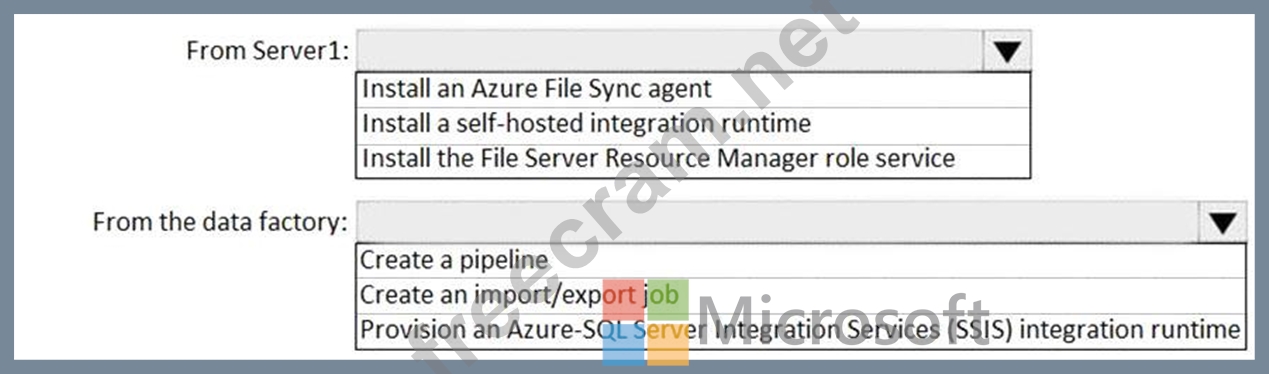Select Provision an Azure-SSIS integration runtime option
Image resolution: width=1269 pixels, height=374 pixels.
[800, 329]
